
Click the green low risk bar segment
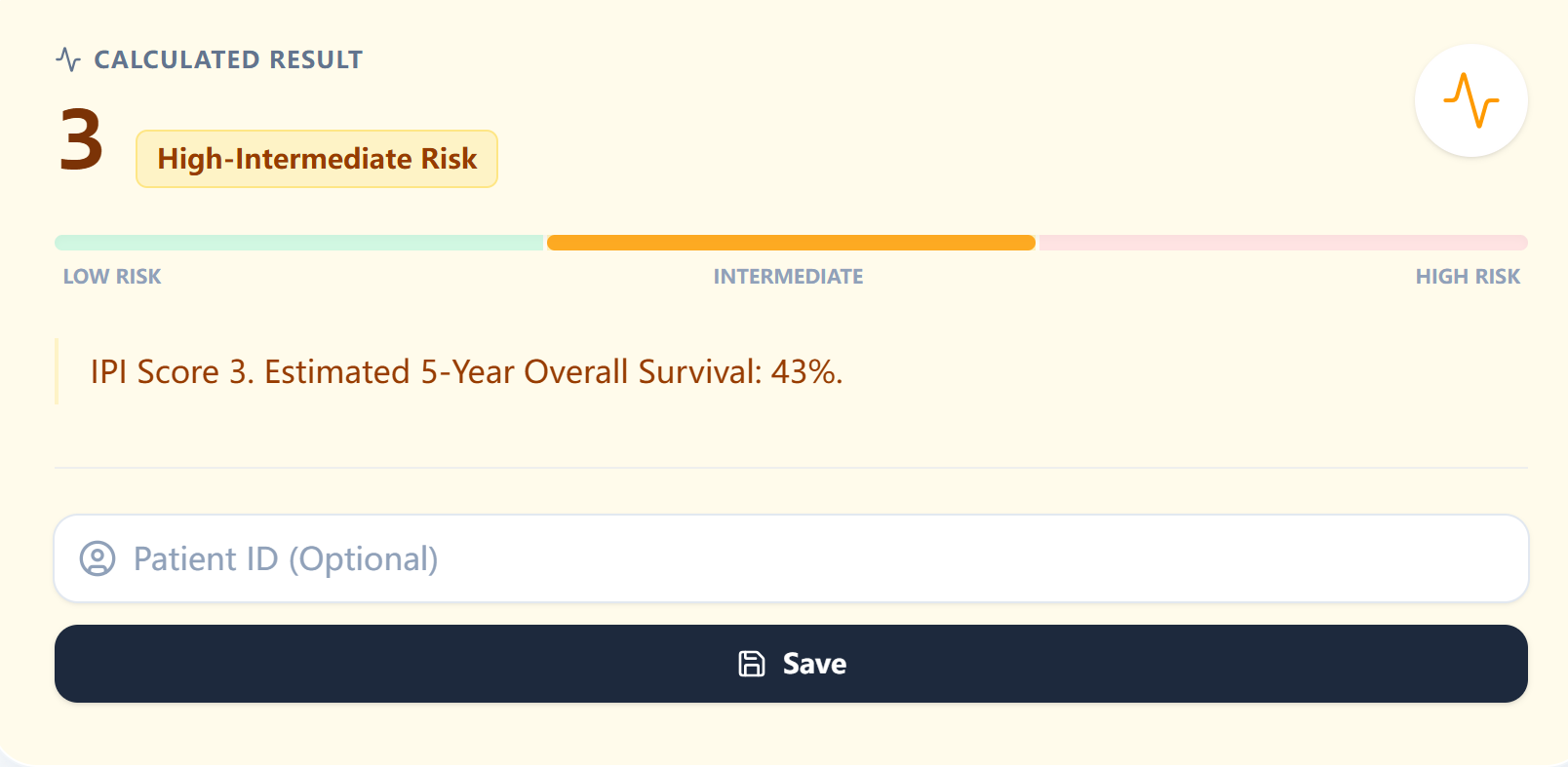tap(298, 243)
